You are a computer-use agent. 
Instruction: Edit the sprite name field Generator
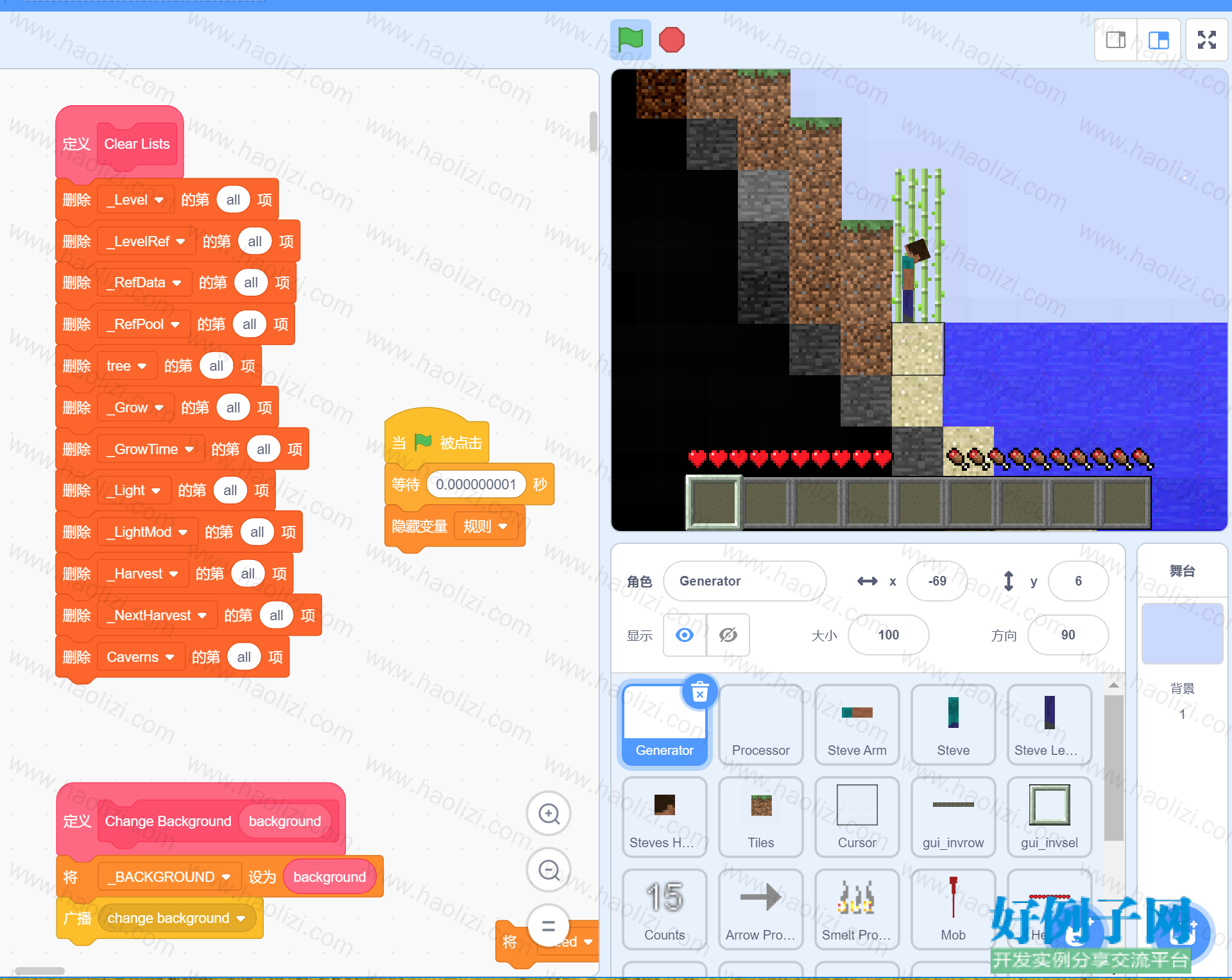(745, 581)
